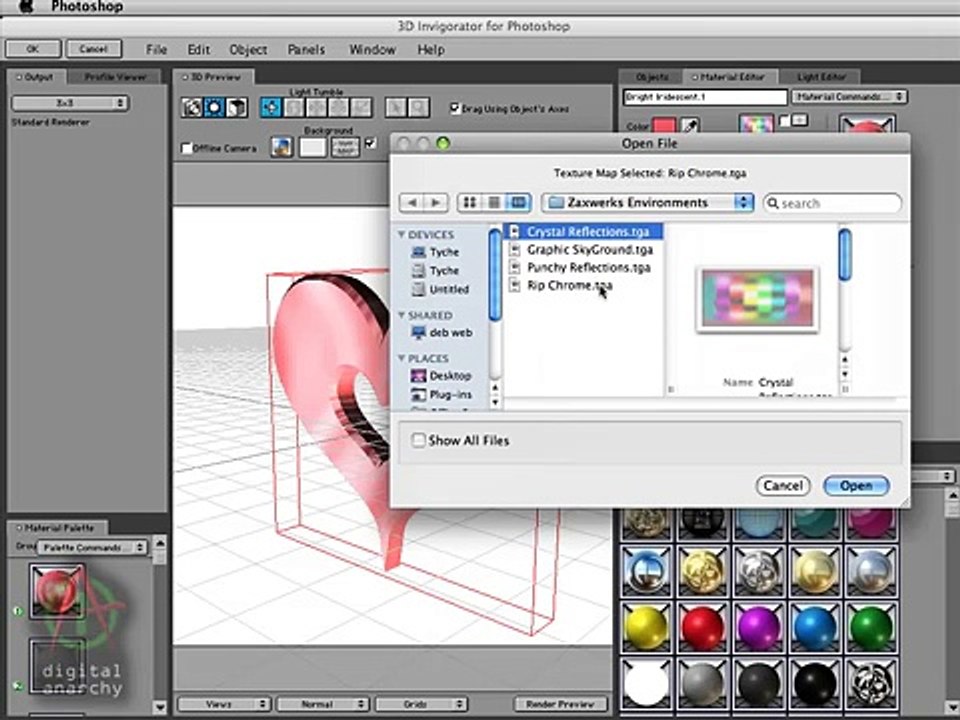Open the Panels menu
The width and height of the screenshot is (960, 720).
[306, 50]
